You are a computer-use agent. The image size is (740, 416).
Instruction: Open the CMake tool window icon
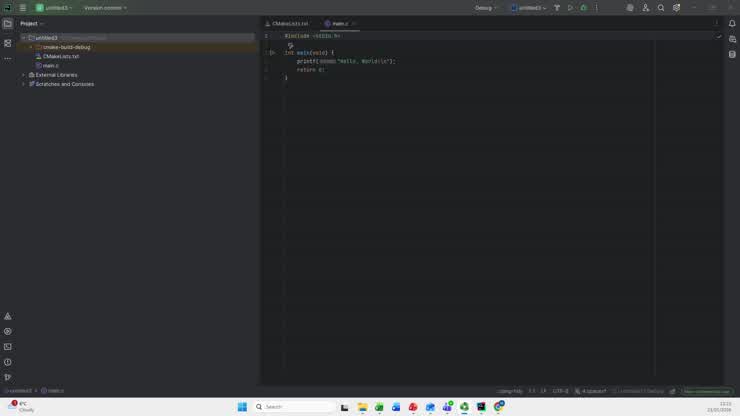click(8, 316)
